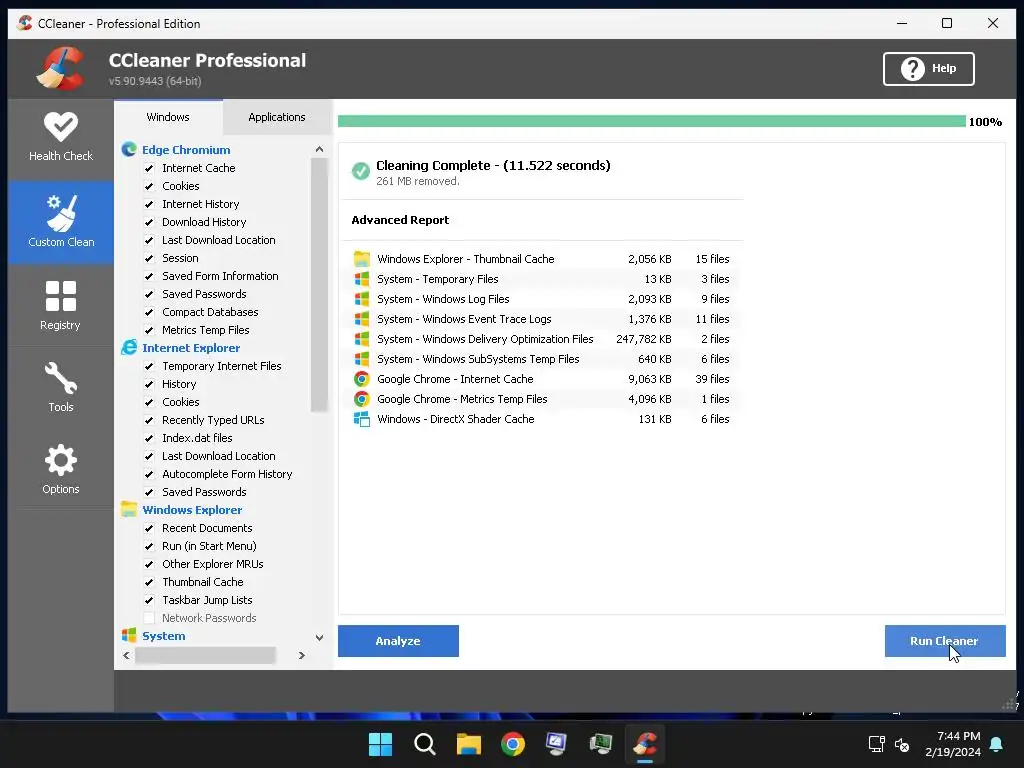The width and height of the screenshot is (1024, 768).
Task: Select the System category header
Action: [164, 636]
